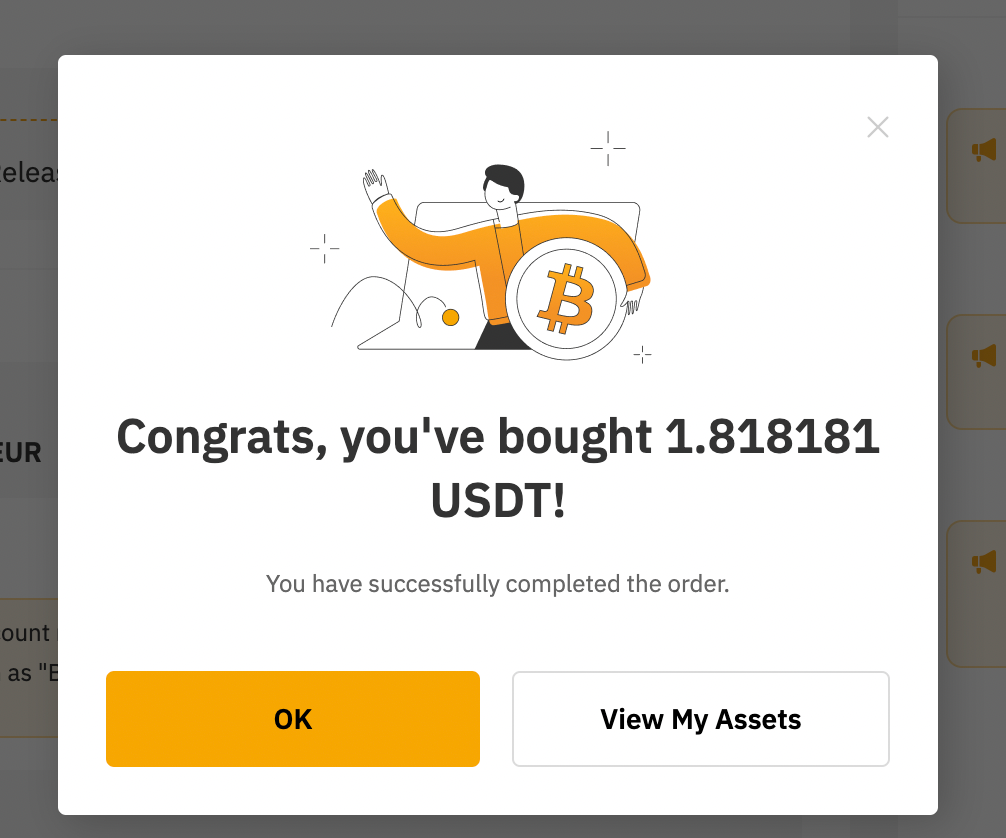The image size is (1006, 838).
Task: Open View My Assets
Action: (x=700, y=719)
